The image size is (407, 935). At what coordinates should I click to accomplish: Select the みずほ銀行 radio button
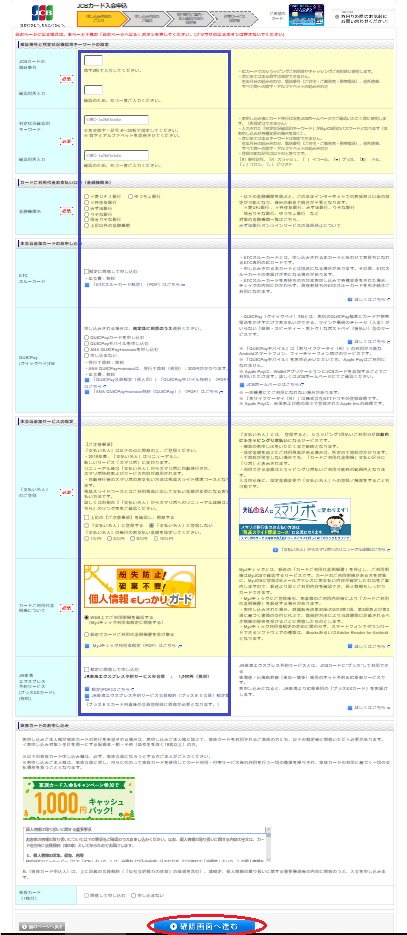click(86, 208)
